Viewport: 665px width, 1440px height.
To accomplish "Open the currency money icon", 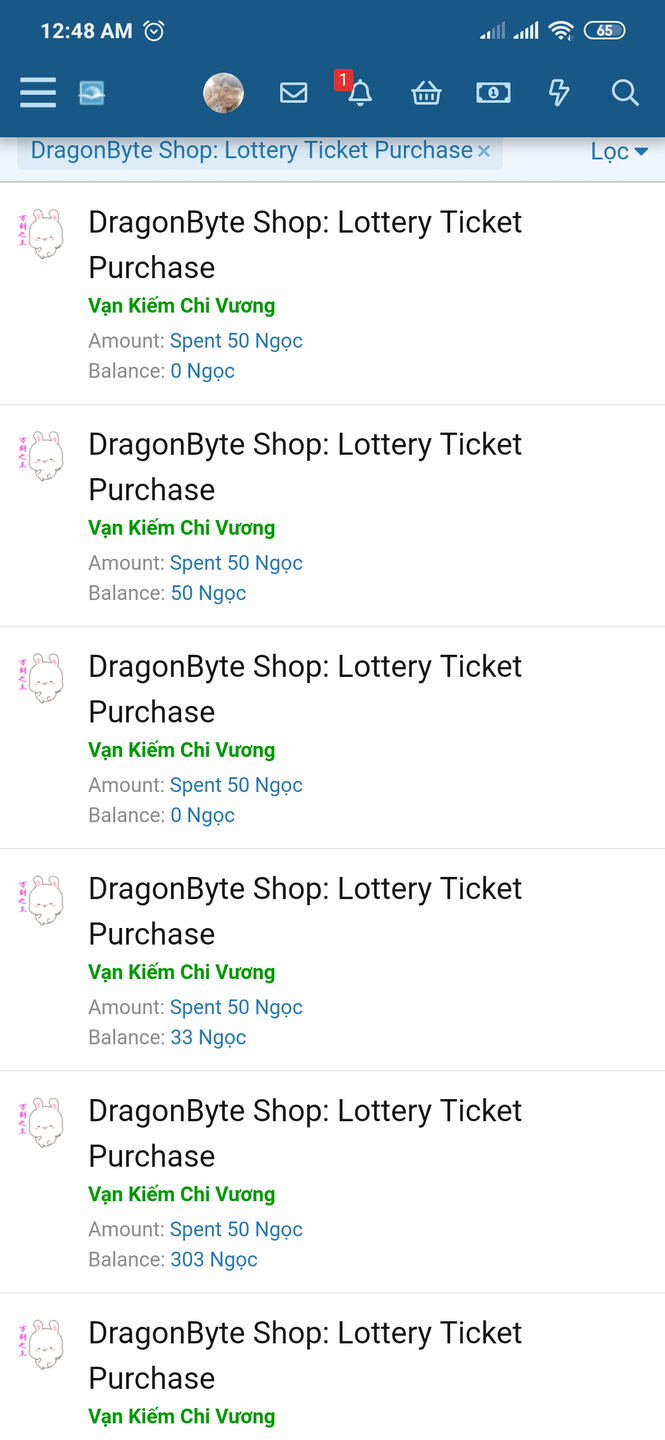I will (x=493, y=93).
